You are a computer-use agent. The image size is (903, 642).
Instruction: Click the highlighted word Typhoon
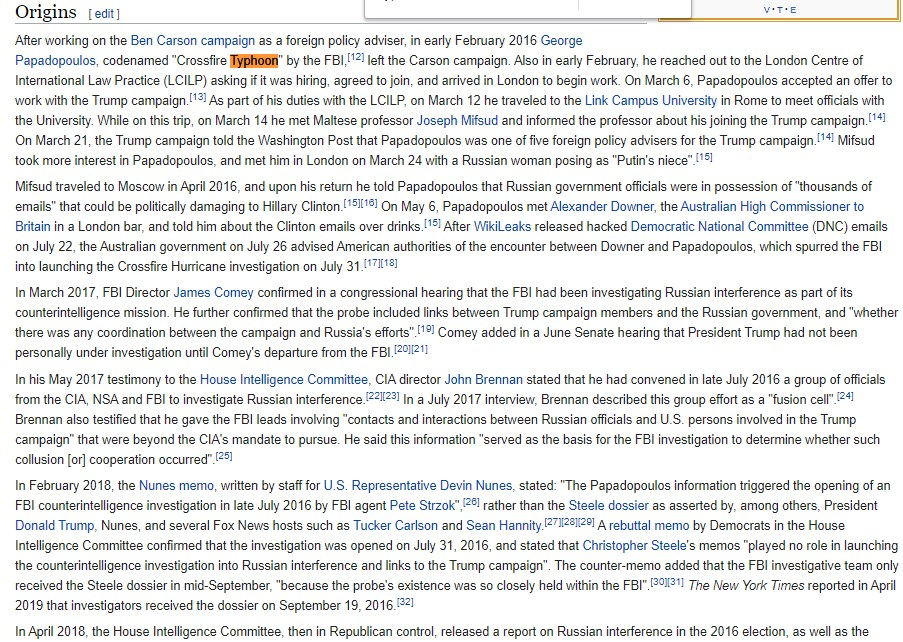tap(254, 61)
